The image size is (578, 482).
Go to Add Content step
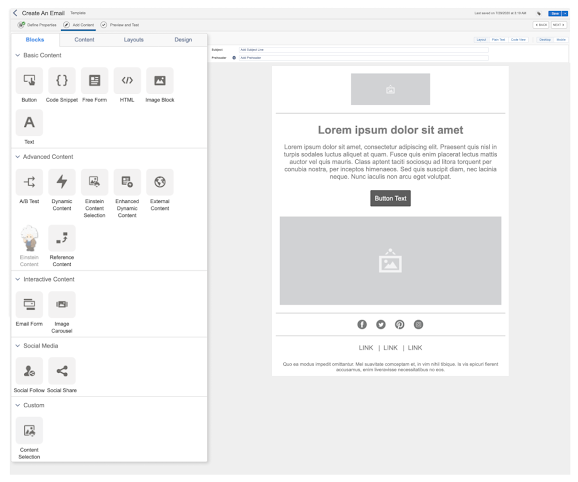79,25
